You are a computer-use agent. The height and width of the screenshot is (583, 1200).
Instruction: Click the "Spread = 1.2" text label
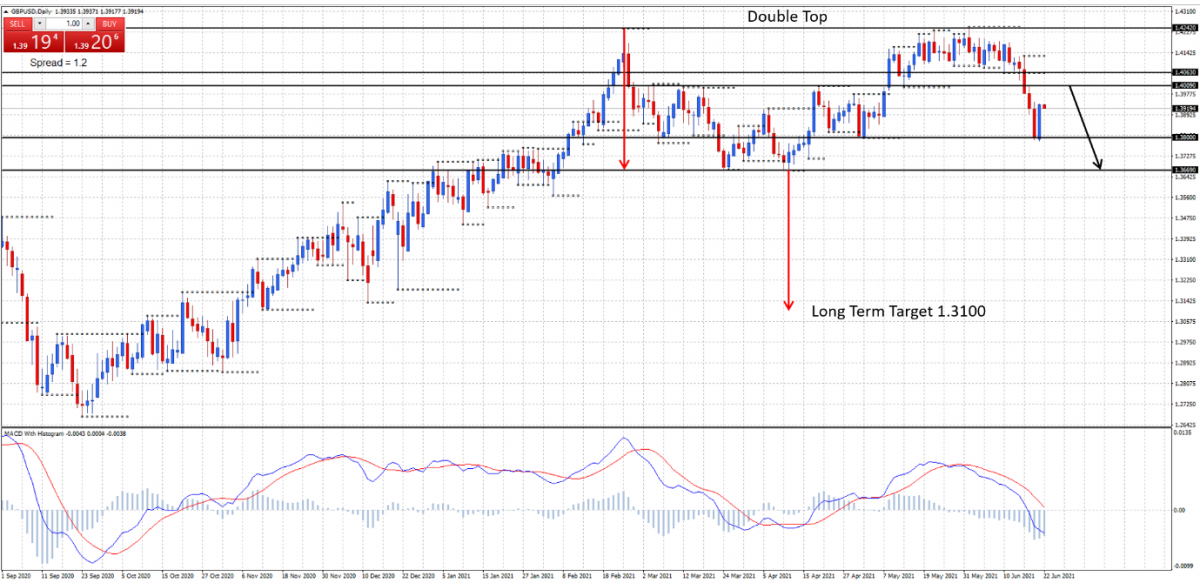click(58, 62)
